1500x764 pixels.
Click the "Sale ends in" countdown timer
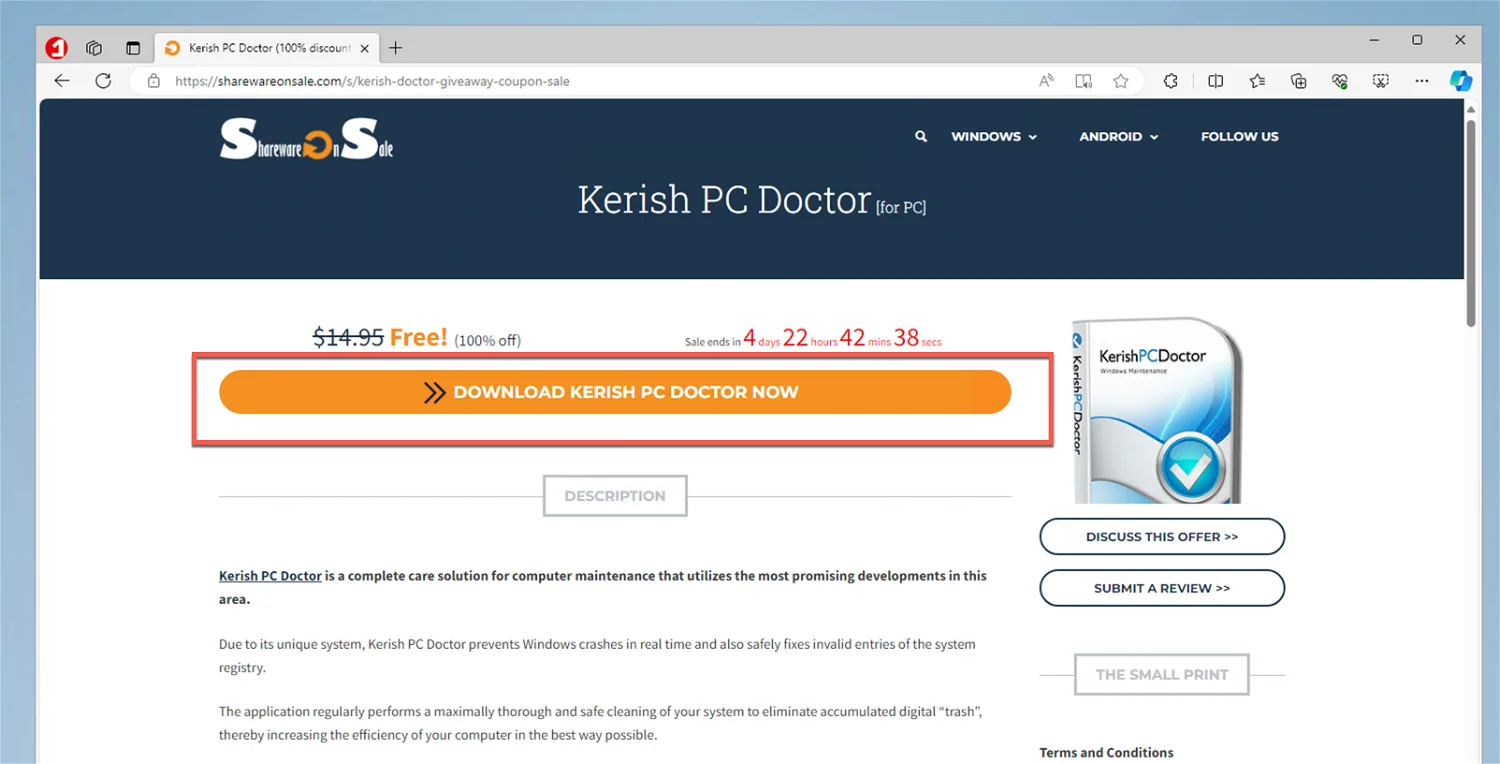pos(813,339)
